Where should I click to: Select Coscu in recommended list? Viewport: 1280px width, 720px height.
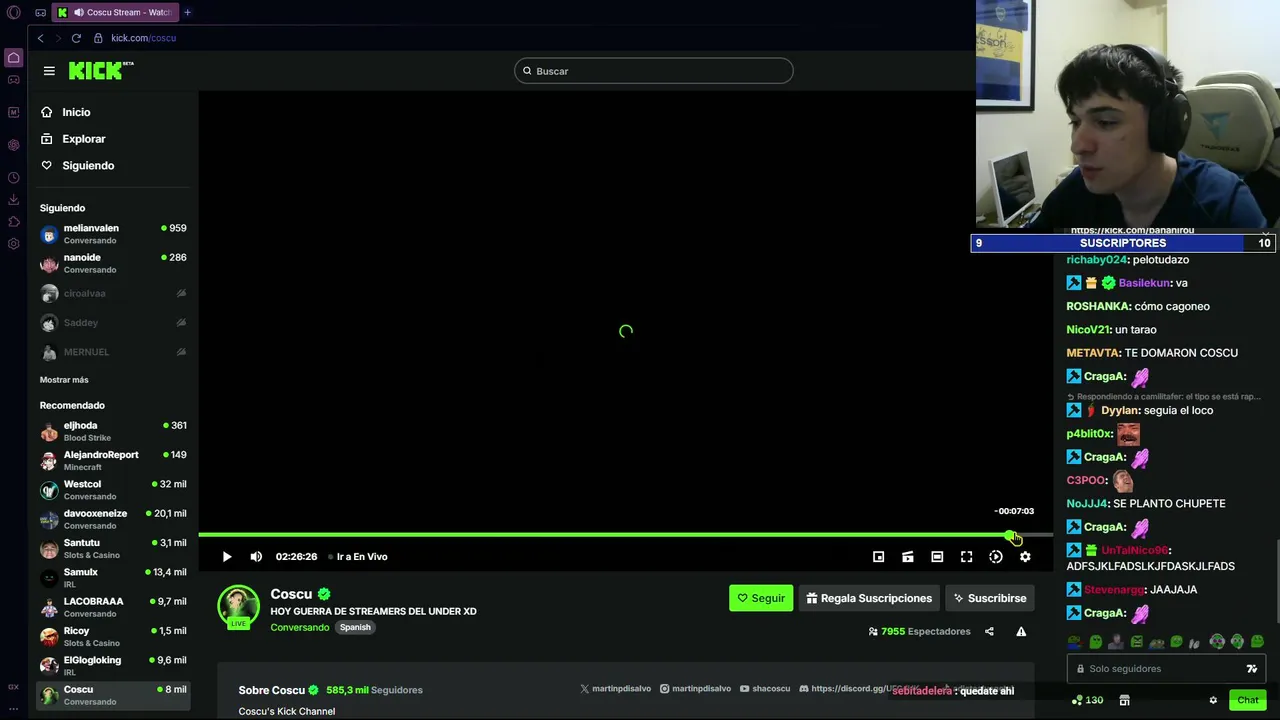pyautogui.click(x=113, y=695)
